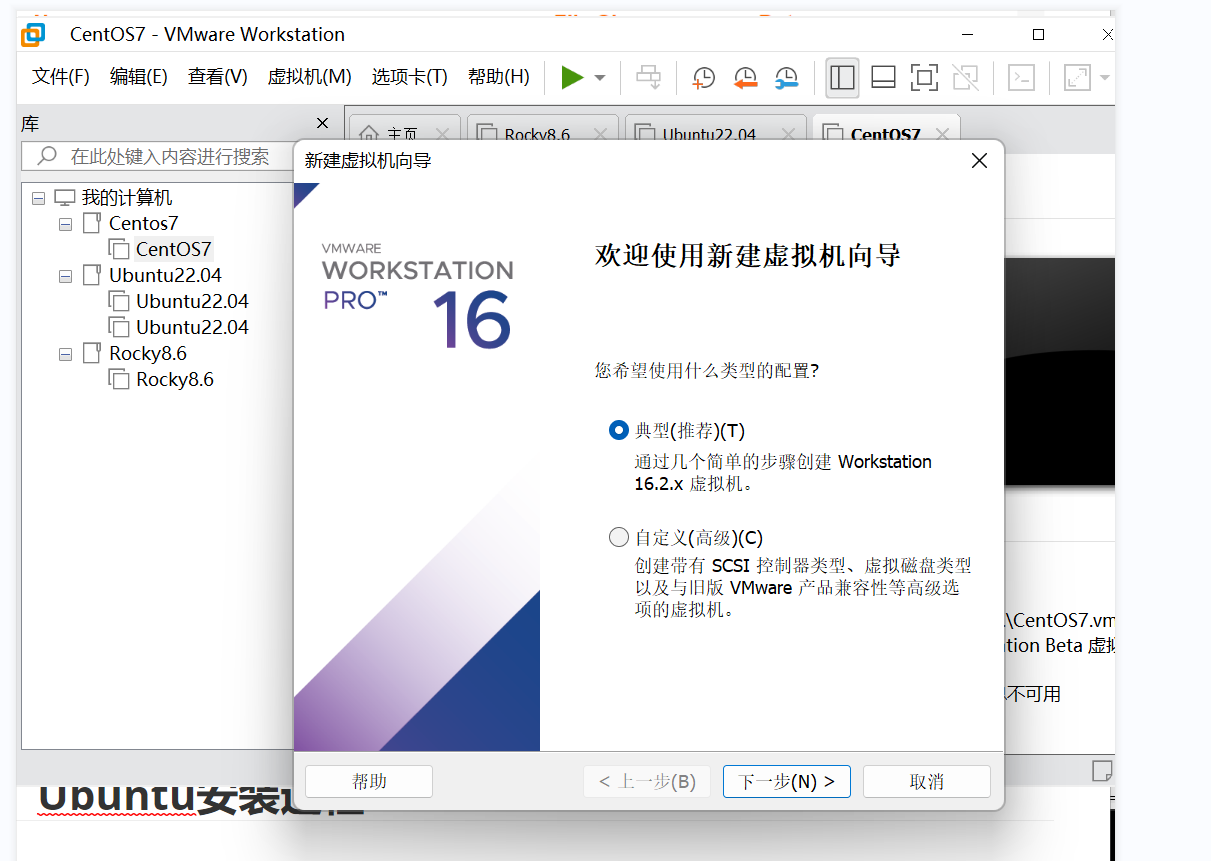Viewport: 1211px width, 861px height.
Task: Collapse the Rocky8.6 folder node
Action: pyautogui.click(x=65, y=354)
